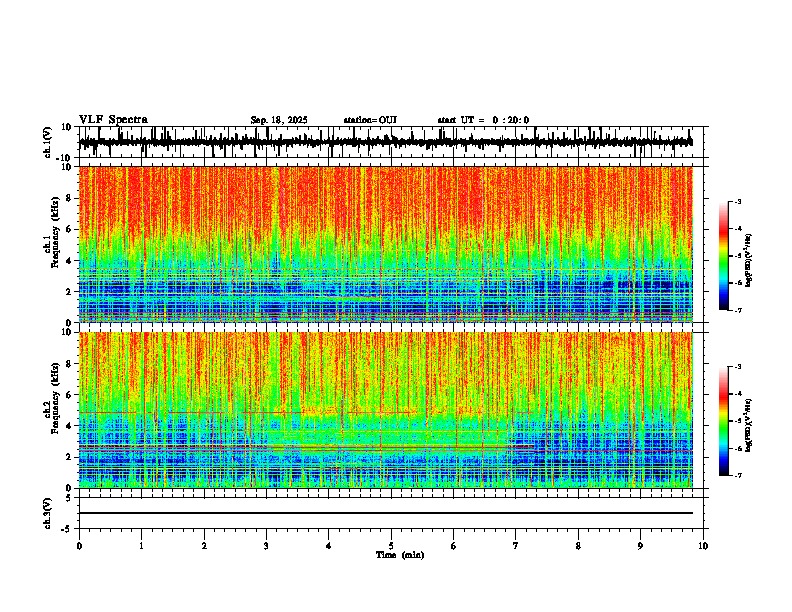Click inside the ch.1 spectrogram plot
This screenshot has height=612, width=792.
click(386, 244)
